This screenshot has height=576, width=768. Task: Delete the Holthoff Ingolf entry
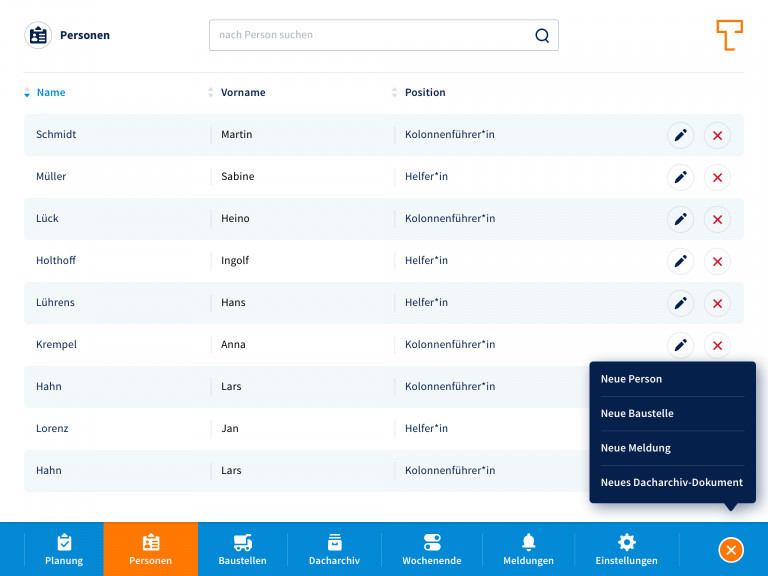(x=718, y=262)
